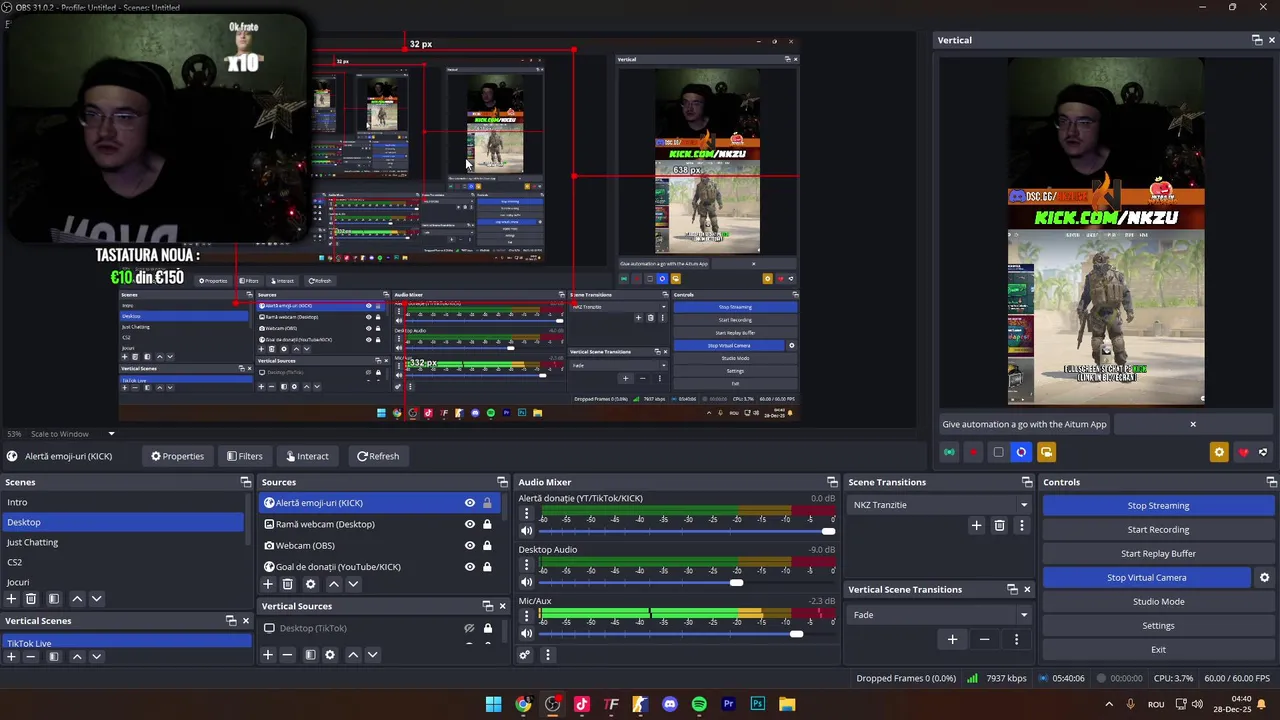Start vertical streaming green broadcast icon

(x=949, y=452)
